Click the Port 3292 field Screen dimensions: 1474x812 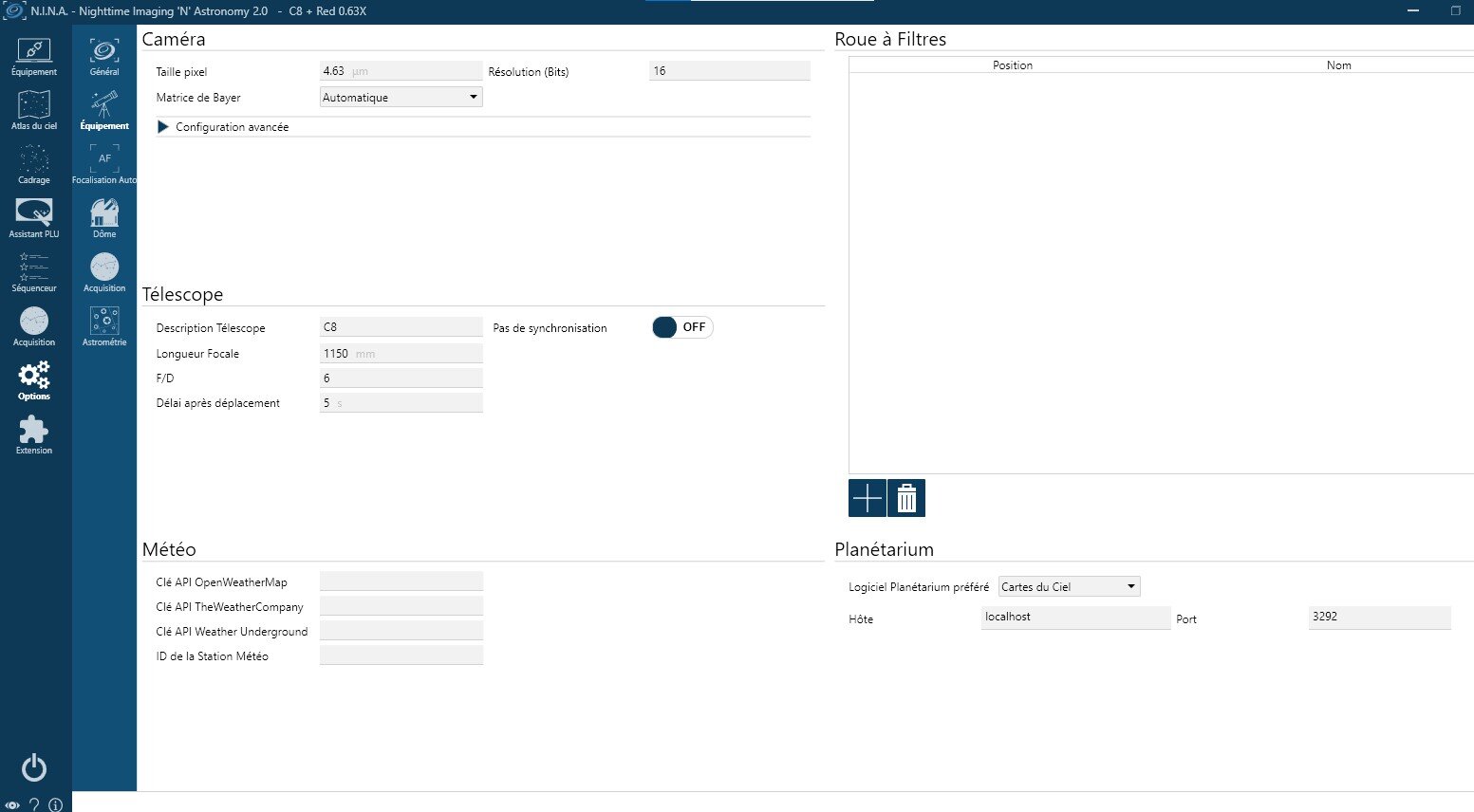coord(1380,618)
